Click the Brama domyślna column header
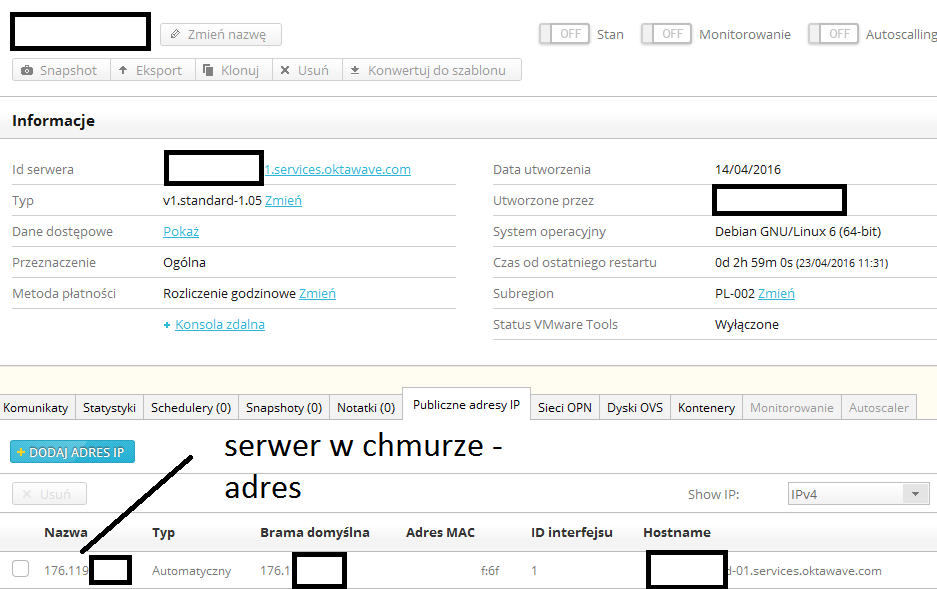 [x=314, y=533]
